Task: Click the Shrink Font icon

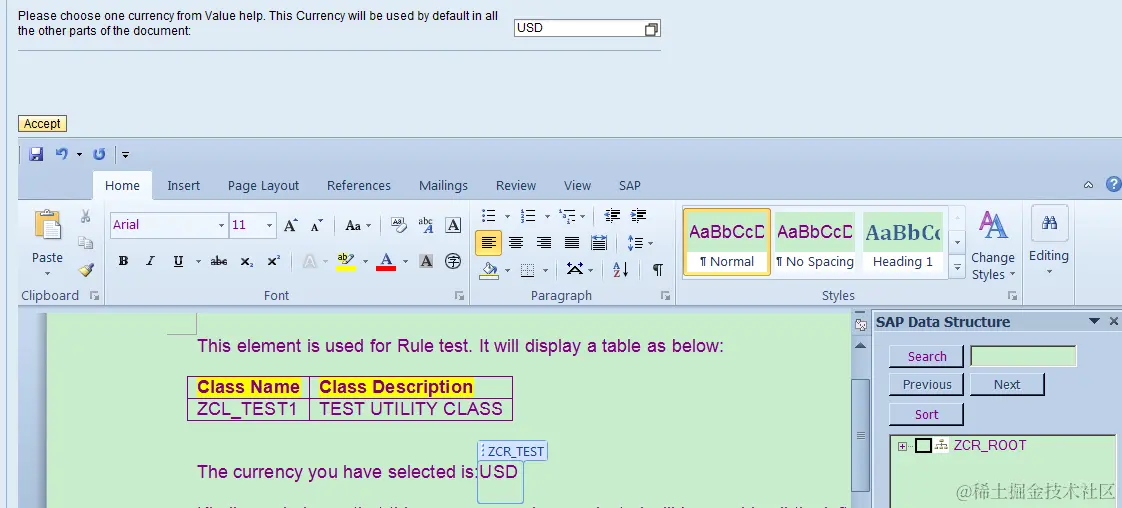Action: click(x=317, y=225)
